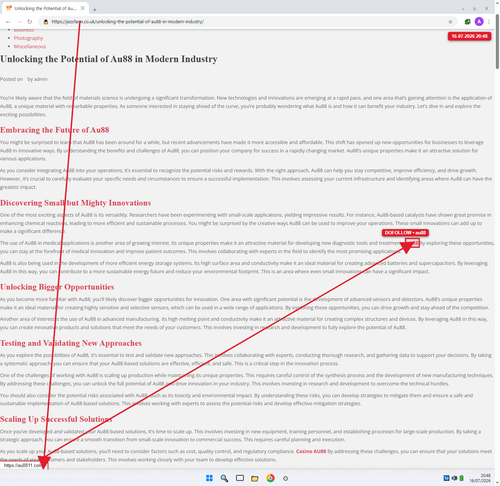This screenshot has height=486, width=500.
Task: Click the page's vertical scrollbar thumb
Action: pos(497,42)
